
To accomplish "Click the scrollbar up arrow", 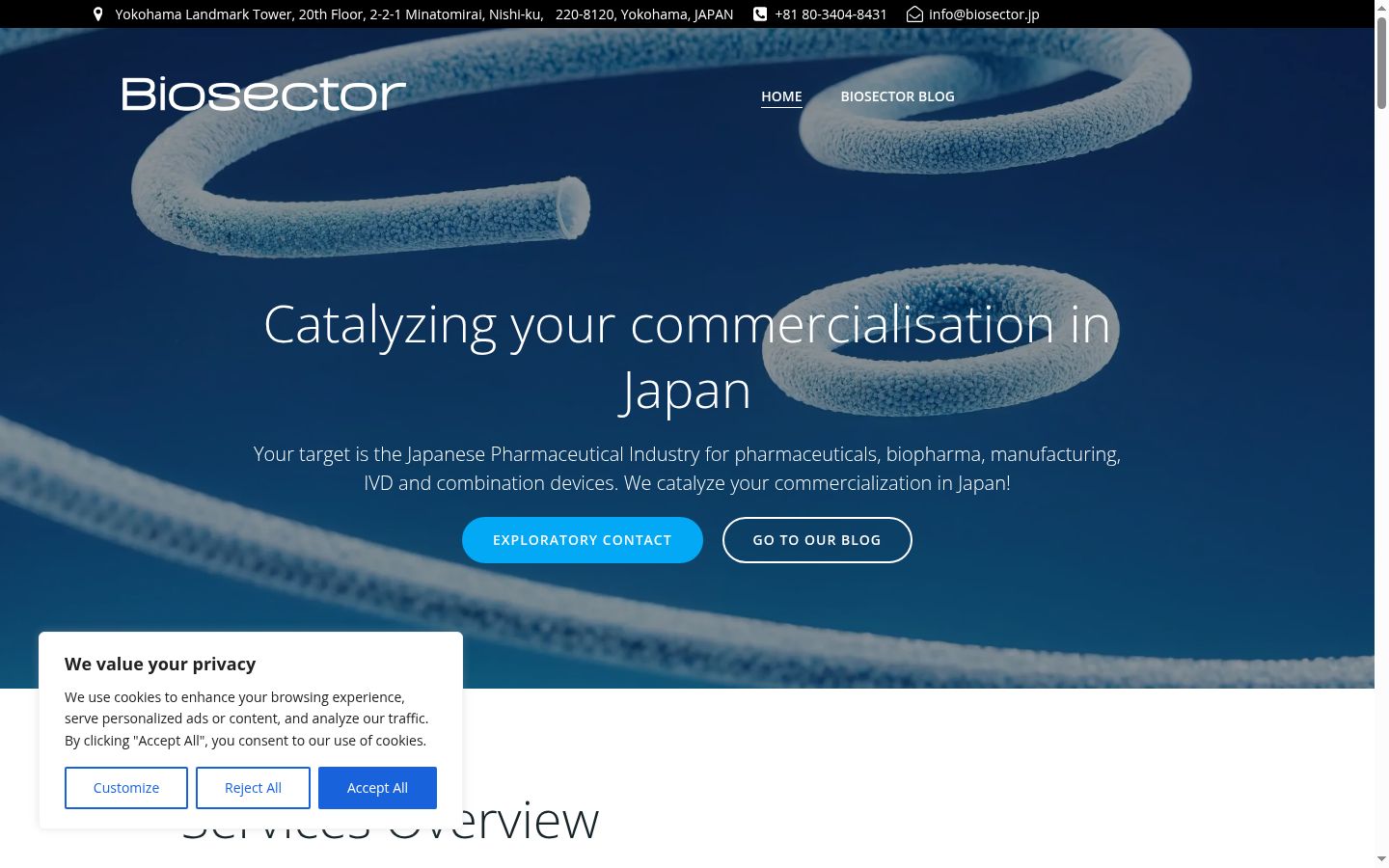I will point(1381,7).
